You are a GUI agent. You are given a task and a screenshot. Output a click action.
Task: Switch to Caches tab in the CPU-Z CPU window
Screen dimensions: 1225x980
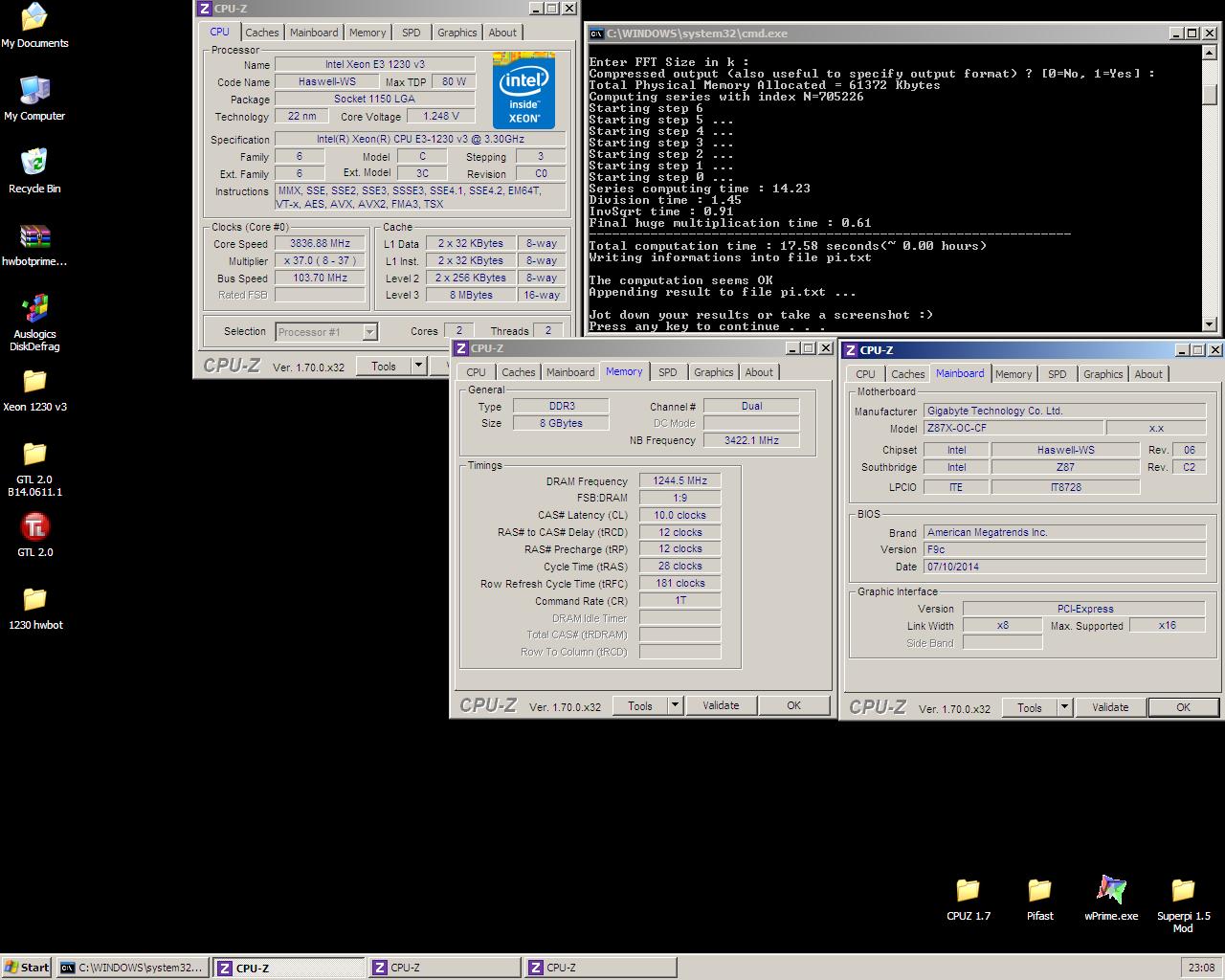(261, 33)
